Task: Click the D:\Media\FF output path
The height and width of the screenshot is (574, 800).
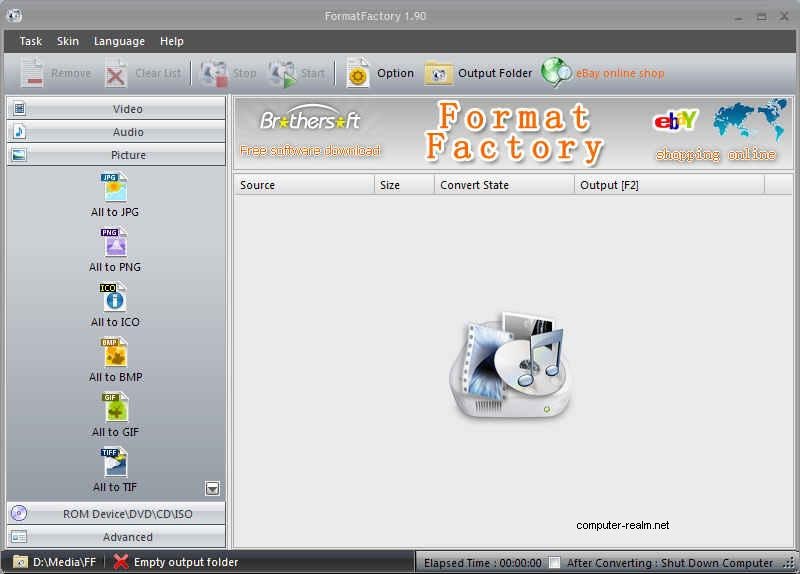Action: [x=64, y=562]
